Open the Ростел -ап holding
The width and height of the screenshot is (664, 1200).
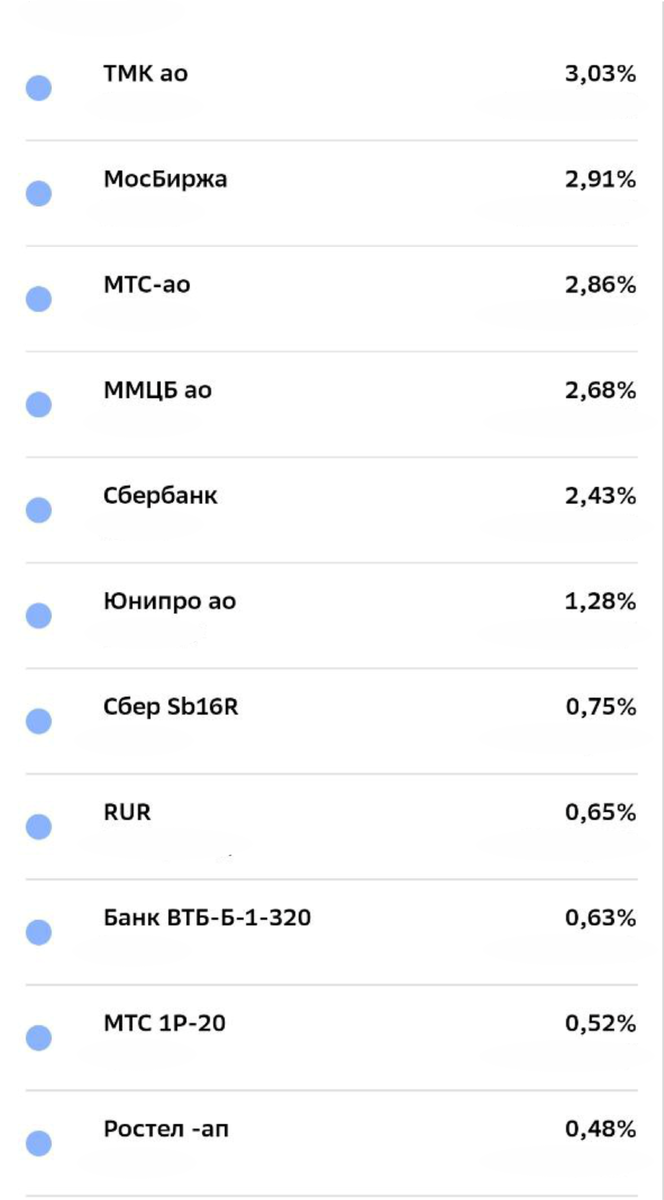(x=332, y=1143)
